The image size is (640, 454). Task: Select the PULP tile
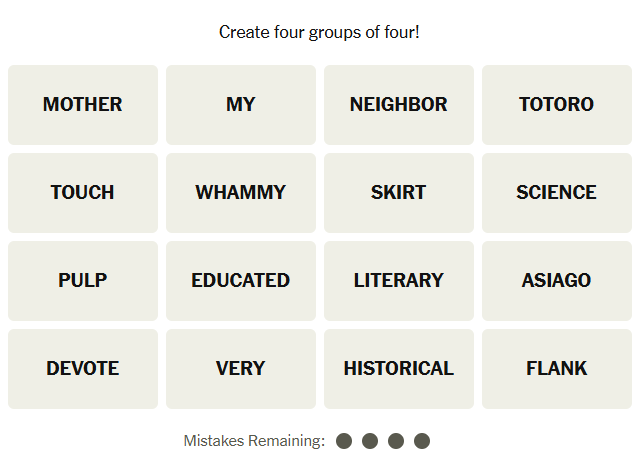click(x=83, y=281)
